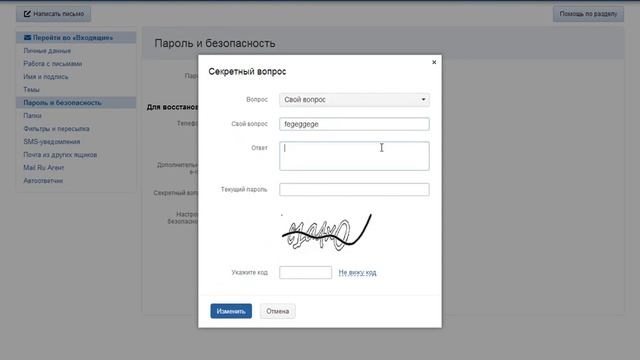
Task: Click the compose pencil icon
Action: coord(27,14)
